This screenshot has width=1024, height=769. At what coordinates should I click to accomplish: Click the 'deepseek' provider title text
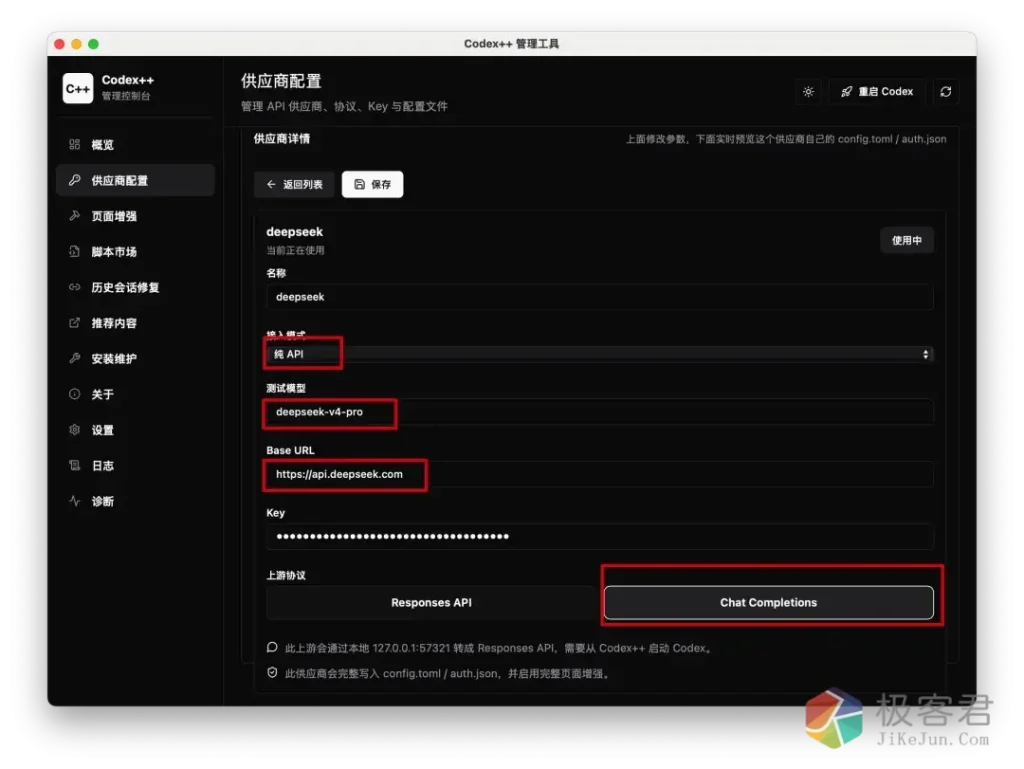(x=295, y=232)
